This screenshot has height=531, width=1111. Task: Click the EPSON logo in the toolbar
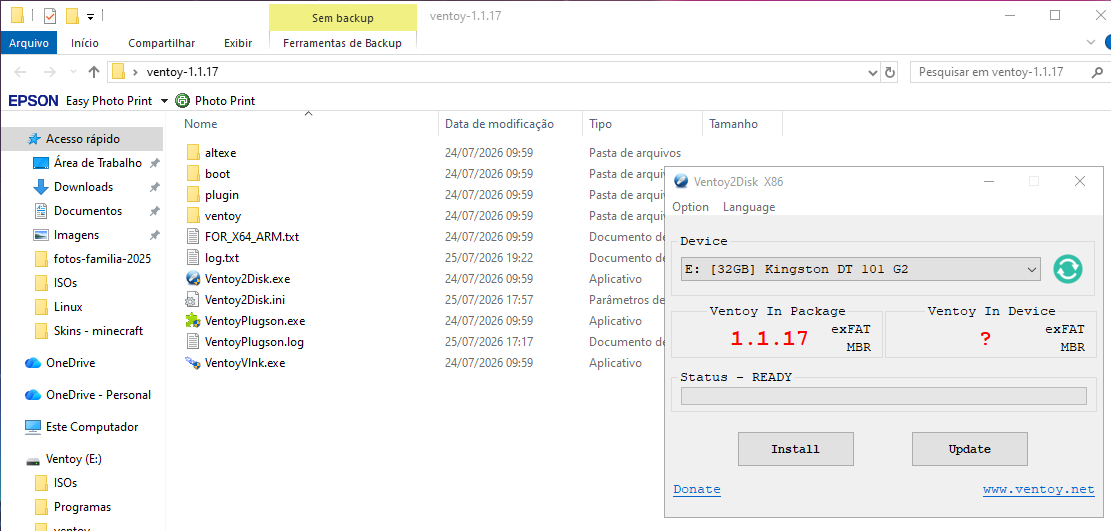click(33, 101)
